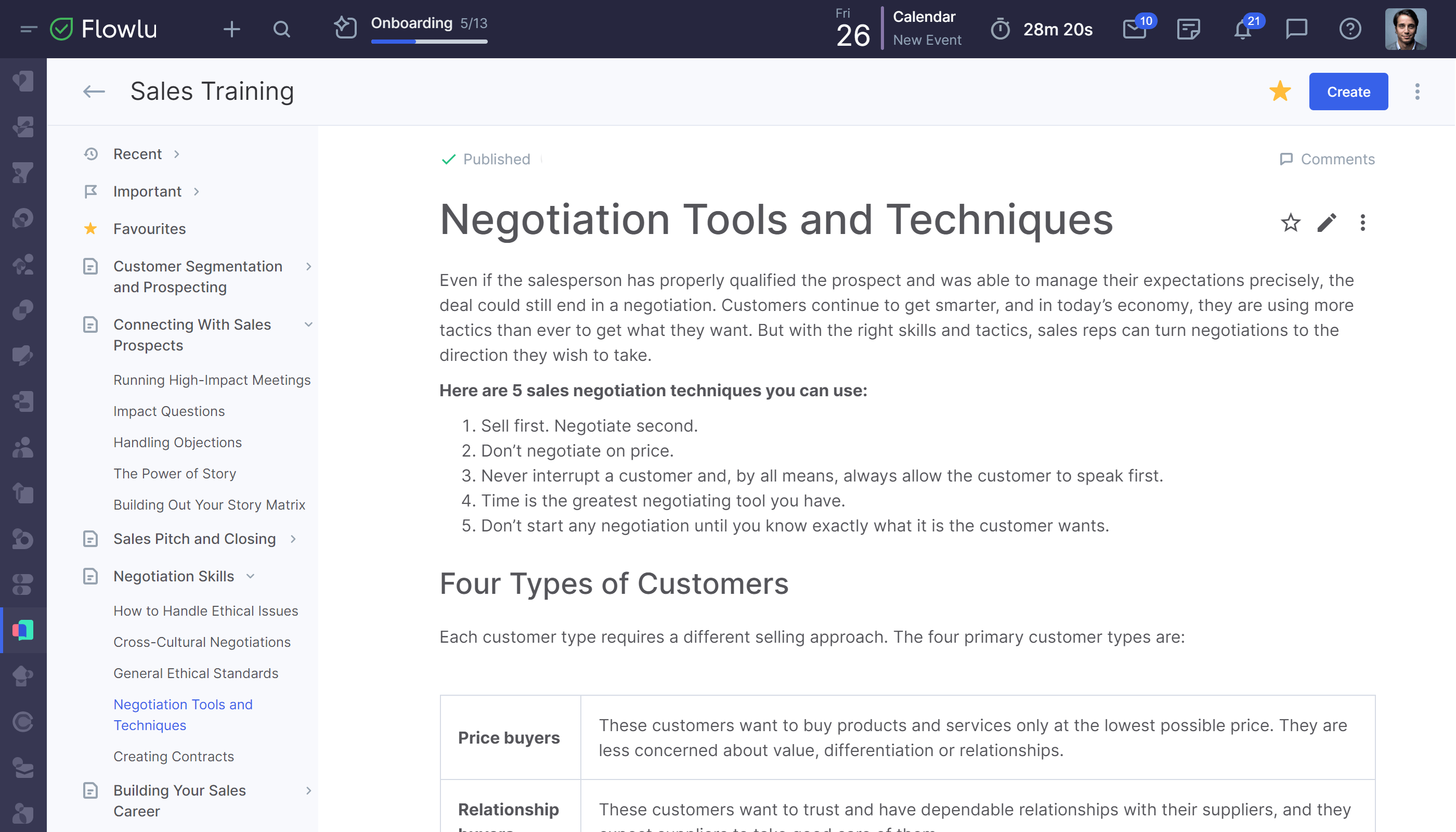The height and width of the screenshot is (832, 1456).
Task: Toggle favourite star on the article title
Action: click(1291, 222)
